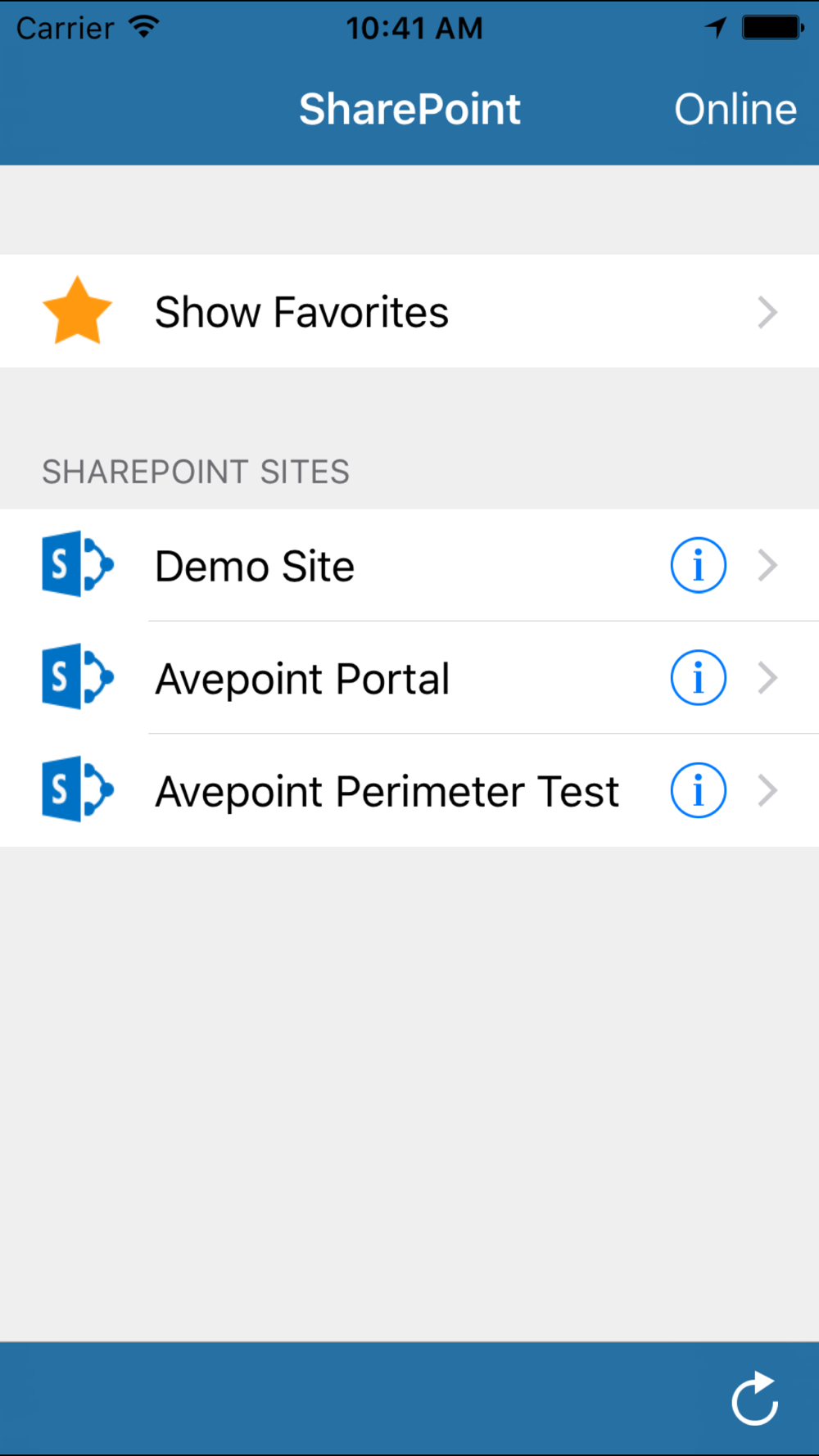Tap the Wi-Fi icon in status bar
The width and height of the screenshot is (819, 1456).
pos(144,27)
